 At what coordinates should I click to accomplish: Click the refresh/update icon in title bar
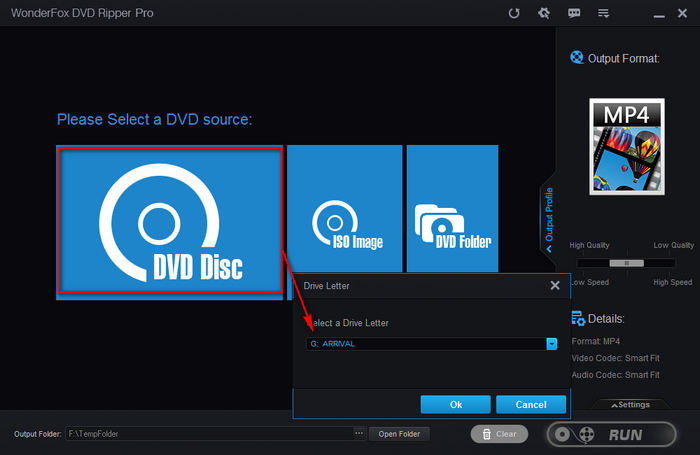point(514,13)
